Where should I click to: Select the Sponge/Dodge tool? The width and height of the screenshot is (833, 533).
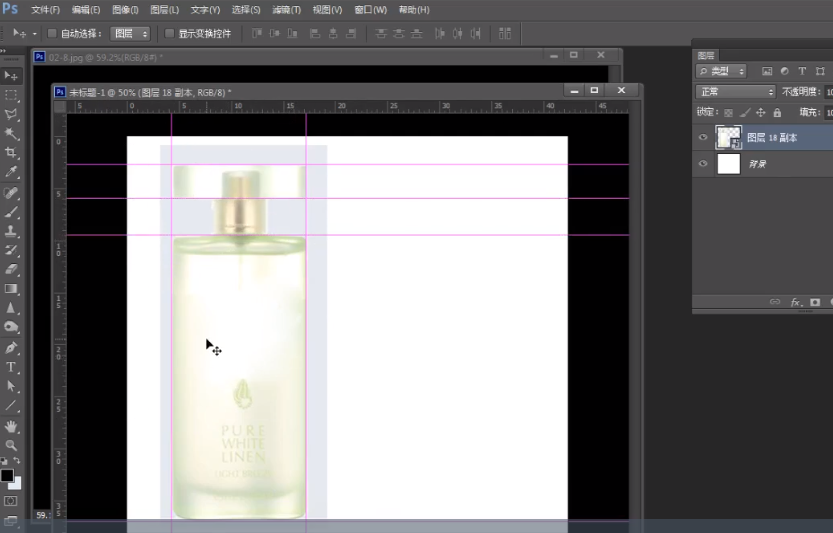[11, 327]
